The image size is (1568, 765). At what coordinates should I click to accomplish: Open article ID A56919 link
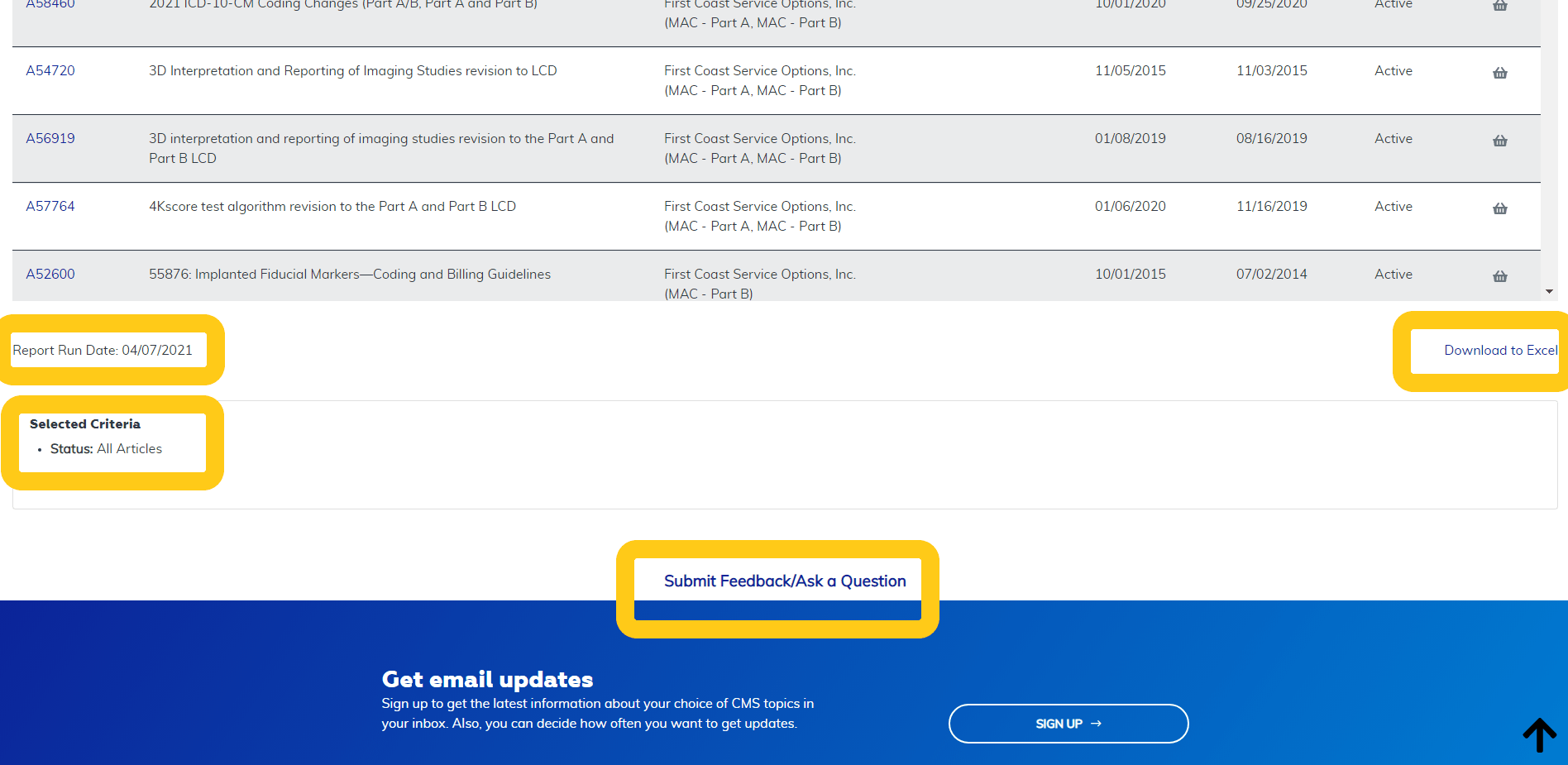coord(50,139)
